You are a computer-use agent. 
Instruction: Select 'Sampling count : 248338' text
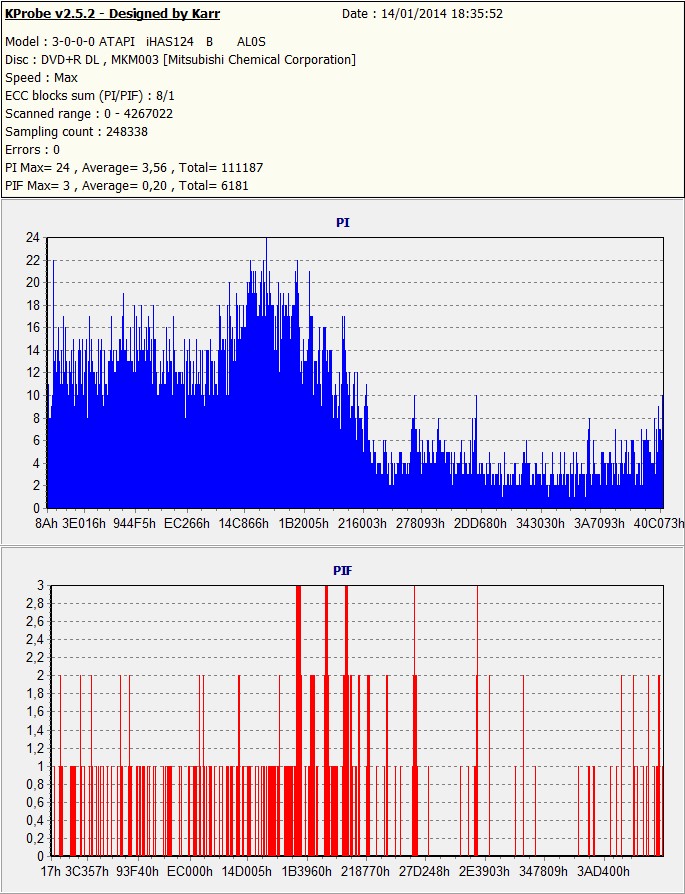(x=76, y=132)
